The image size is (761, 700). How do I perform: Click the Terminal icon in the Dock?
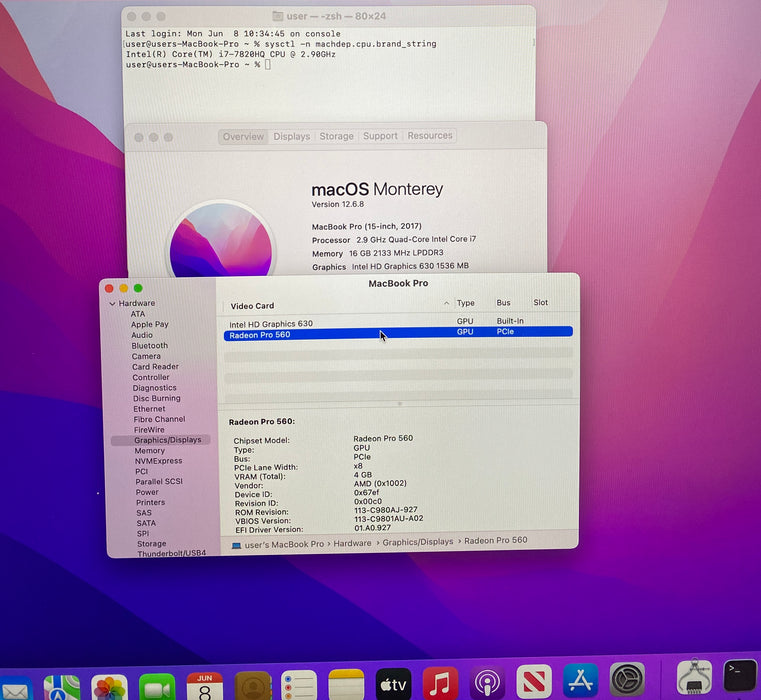(x=740, y=675)
